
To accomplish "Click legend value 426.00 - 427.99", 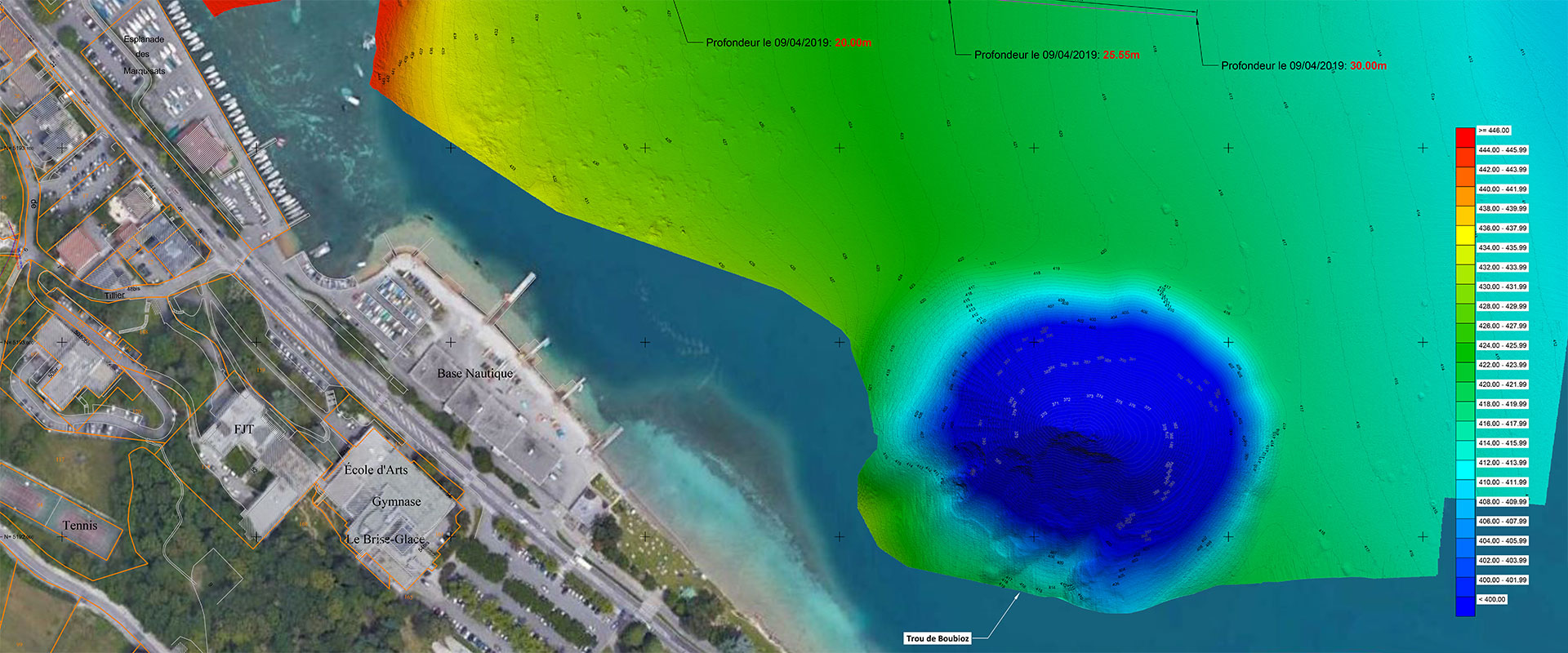I will 1502,326.
